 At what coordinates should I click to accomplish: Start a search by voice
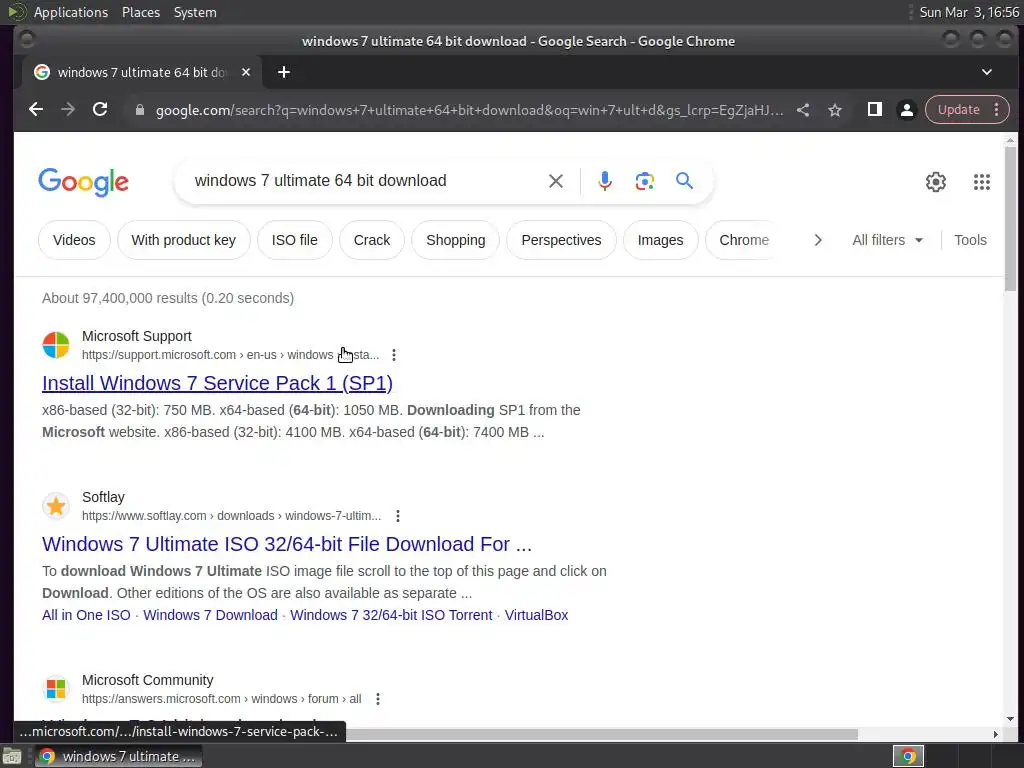(605, 181)
